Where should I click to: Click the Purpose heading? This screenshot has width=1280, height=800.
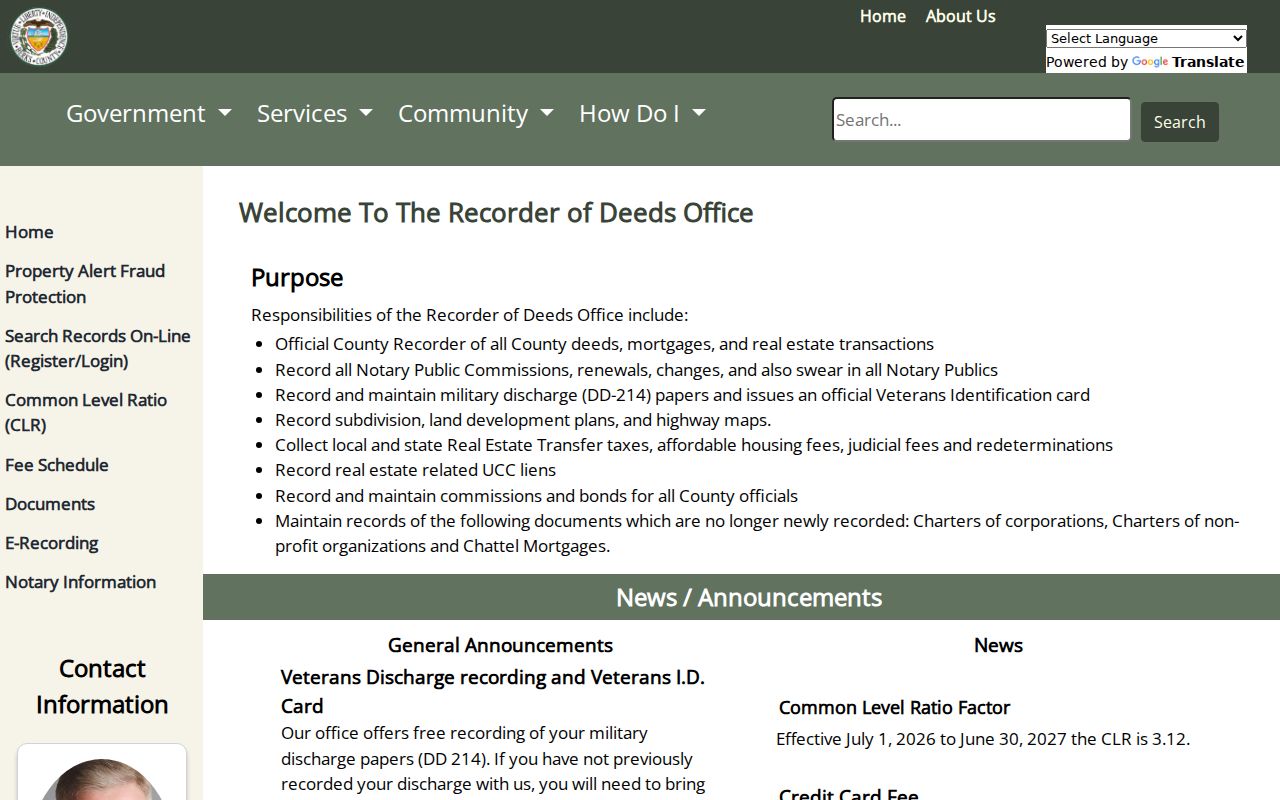(x=297, y=278)
